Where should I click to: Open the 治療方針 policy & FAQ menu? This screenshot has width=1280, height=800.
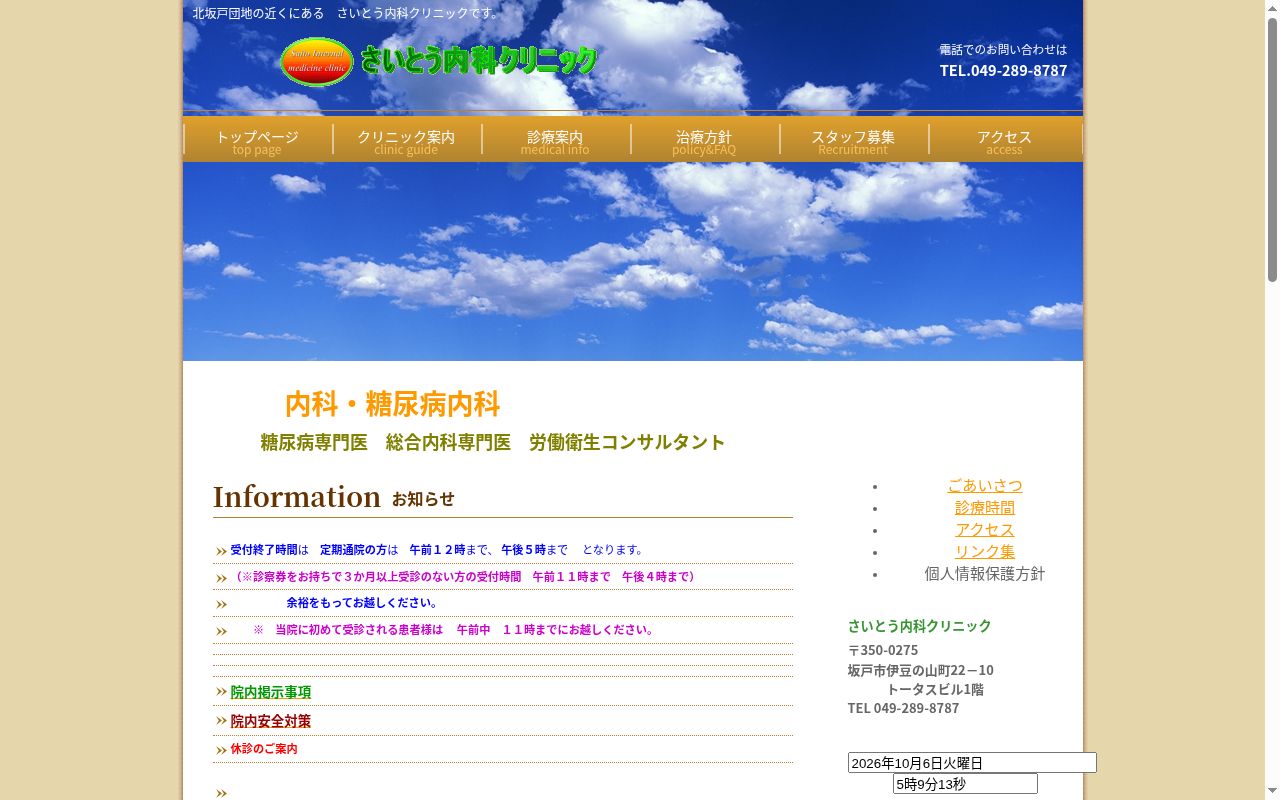point(704,141)
